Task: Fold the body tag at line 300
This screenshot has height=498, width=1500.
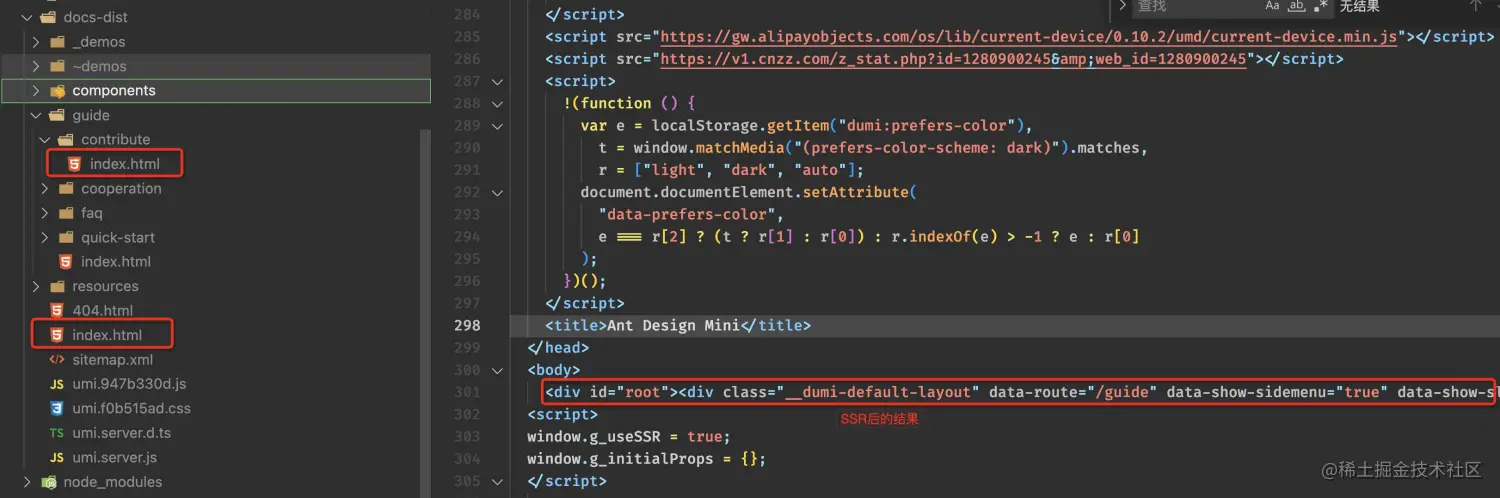Action: point(498,370)
